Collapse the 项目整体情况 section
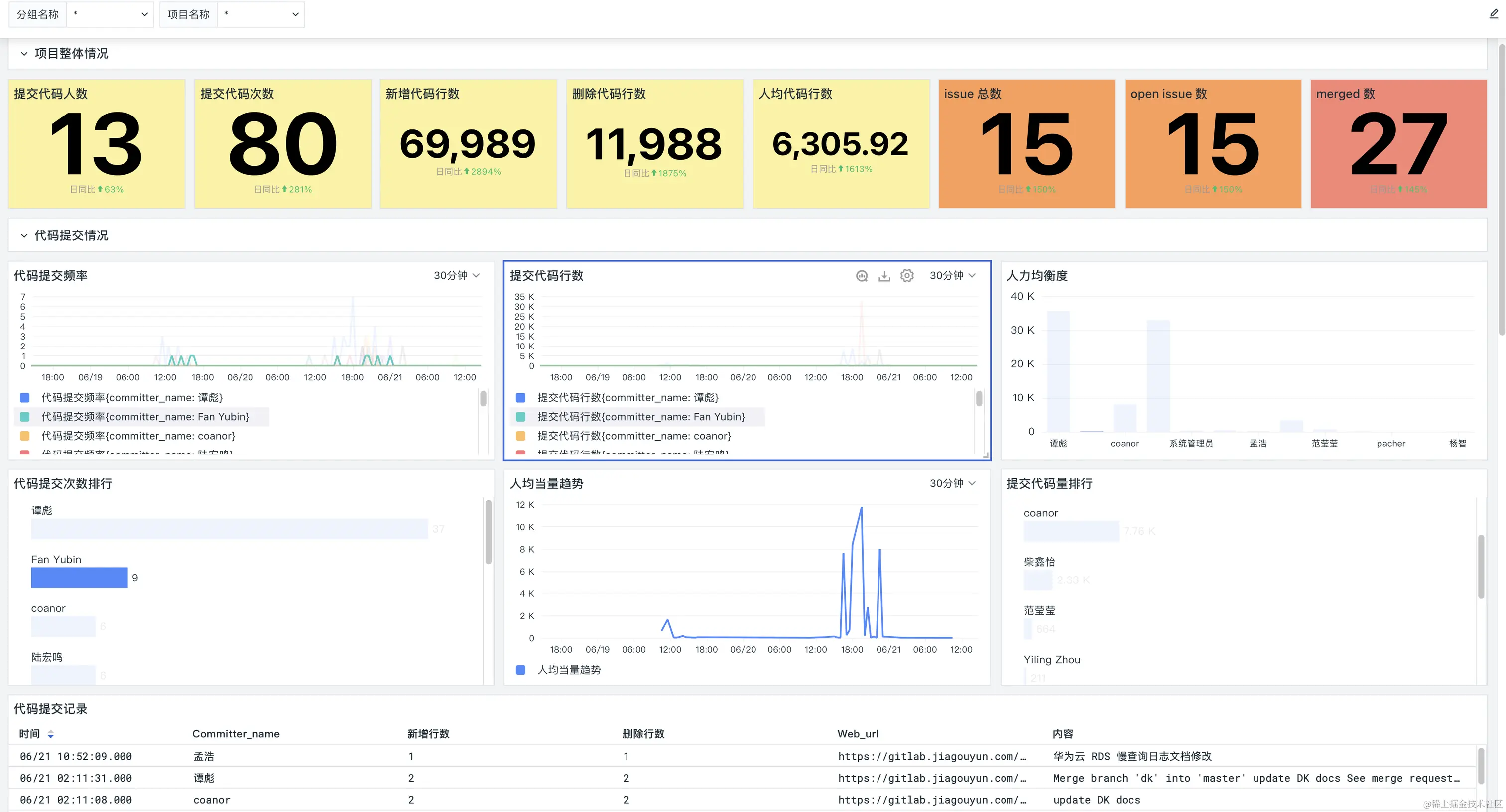The width and height of the screenshot is (1506, 812). click(x=24, y=54)
